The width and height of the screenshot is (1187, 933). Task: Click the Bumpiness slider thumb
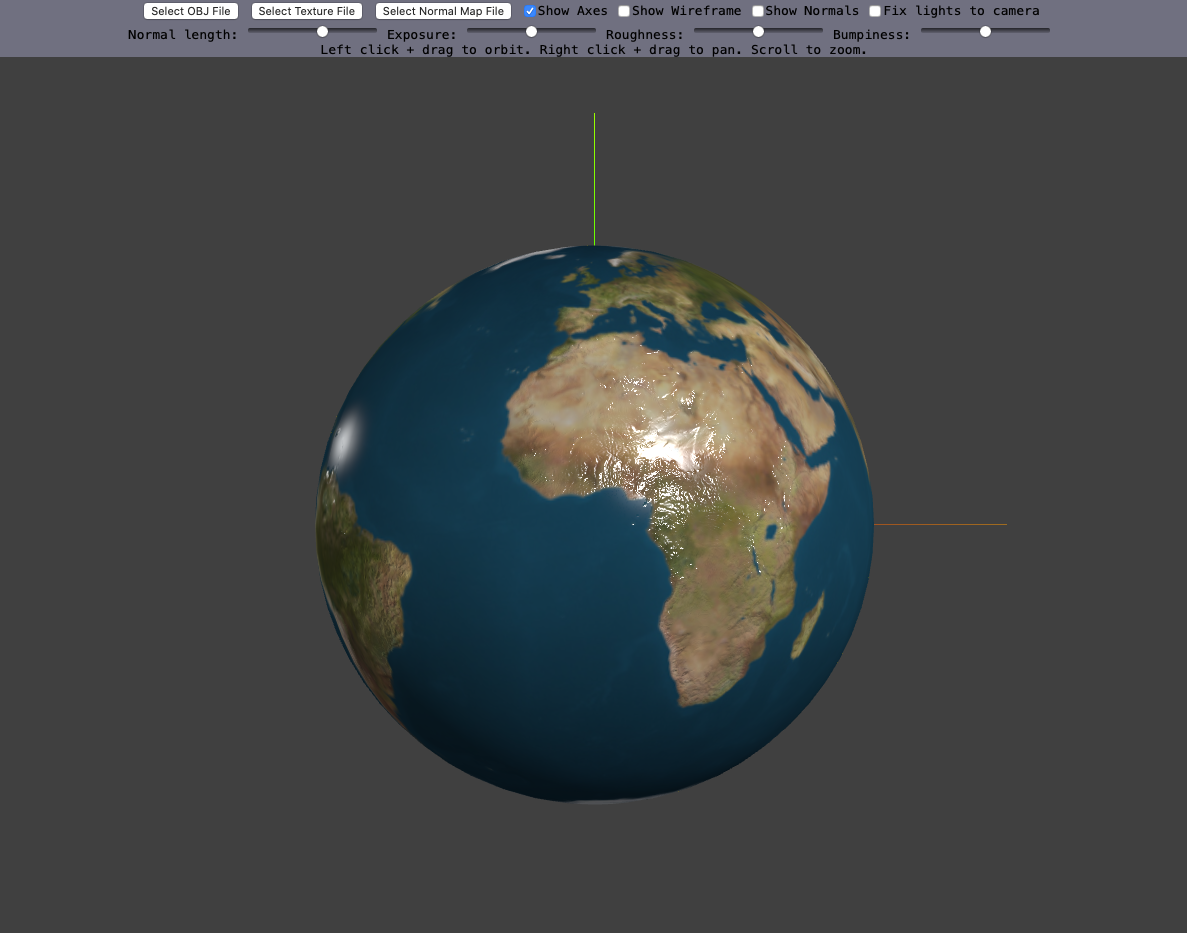(985, 32)
